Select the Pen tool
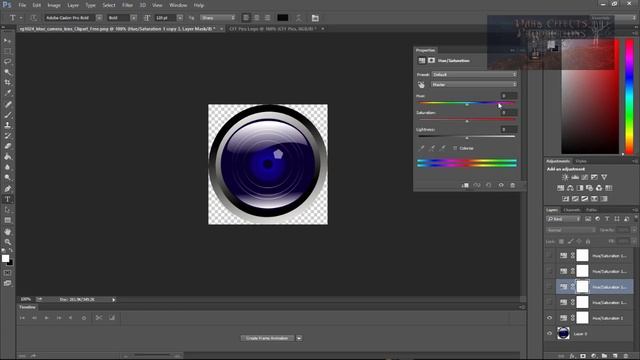The image size is (640, 360). coord(7,189)
